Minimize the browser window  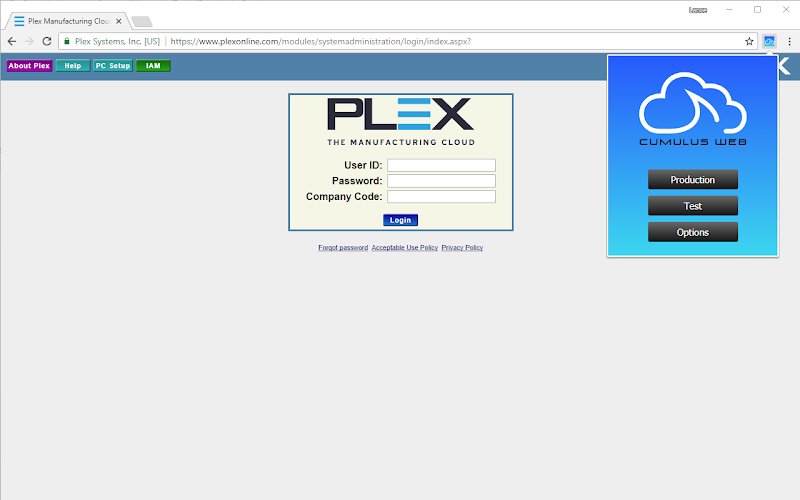point(729,10)
